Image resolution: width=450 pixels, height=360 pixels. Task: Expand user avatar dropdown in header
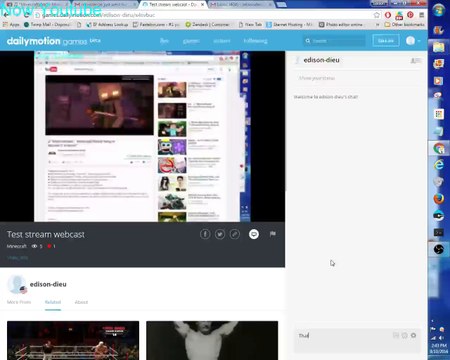click(413, 41)
